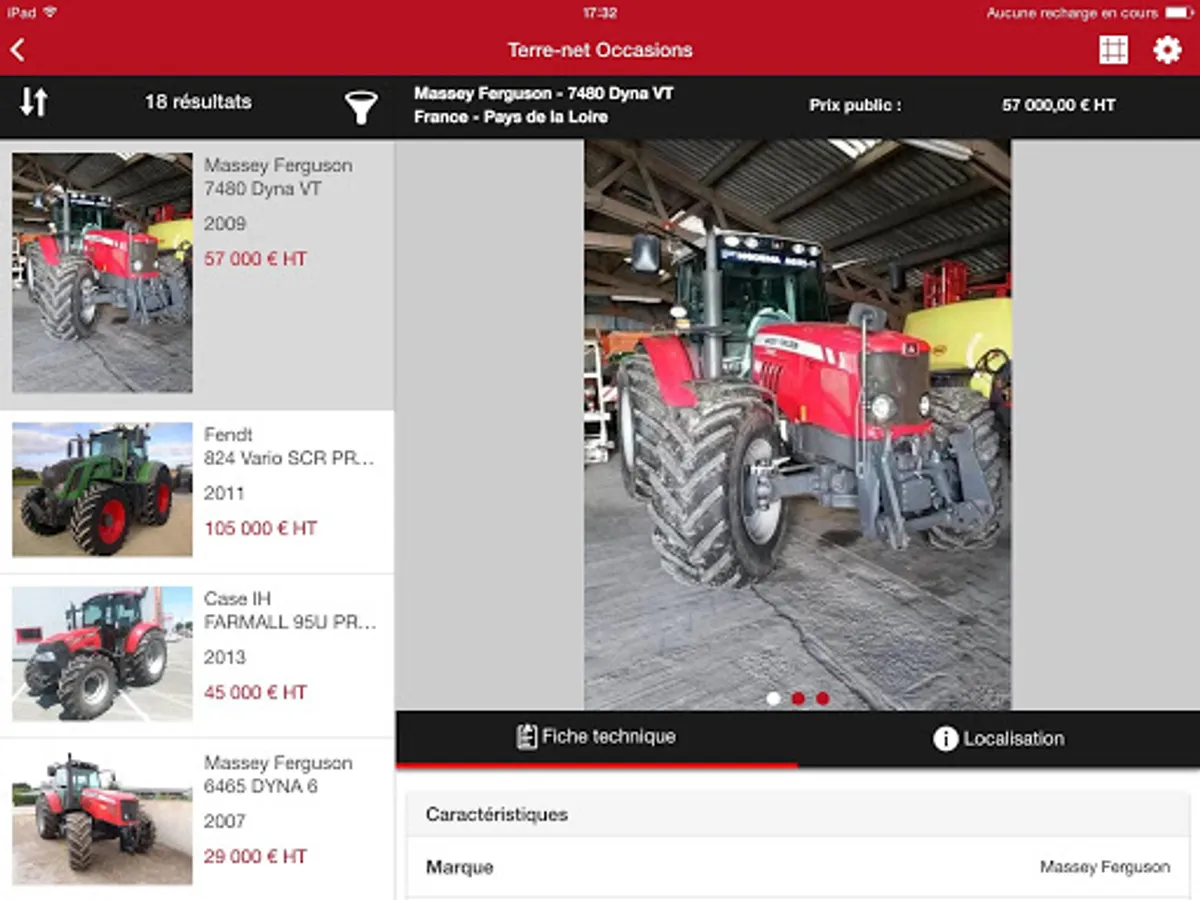Click the 57 000 € HT list price

coord(255,259)
